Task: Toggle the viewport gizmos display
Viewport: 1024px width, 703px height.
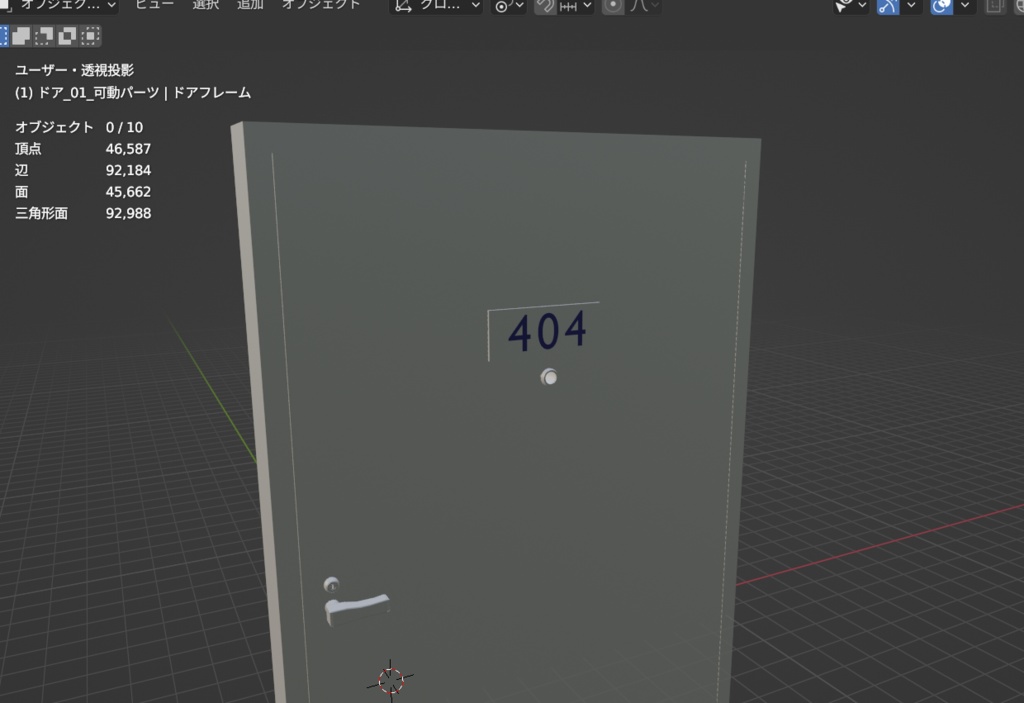Action: 886,6
